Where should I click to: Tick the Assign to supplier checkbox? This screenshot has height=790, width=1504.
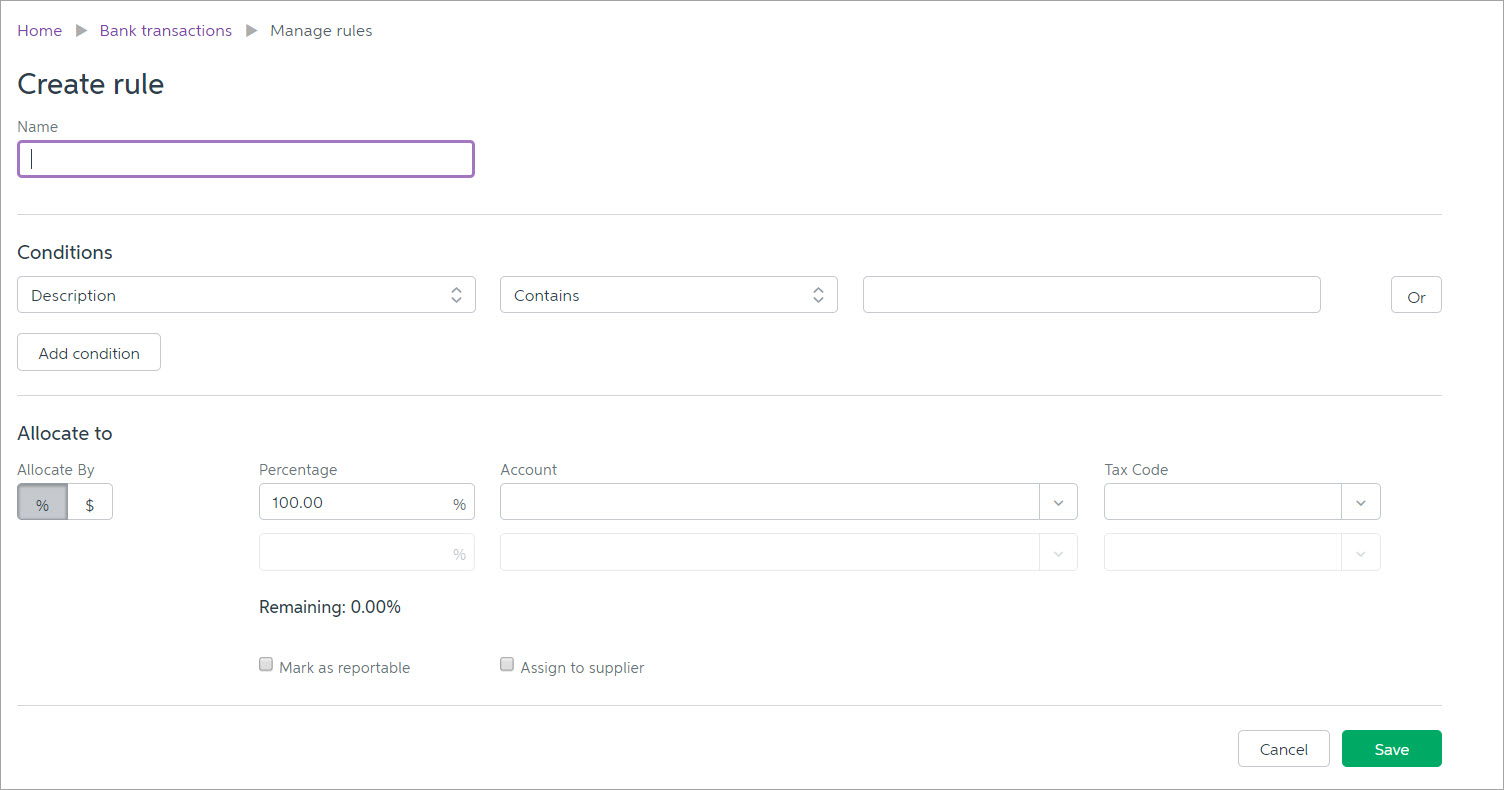(x=507, y=664)
